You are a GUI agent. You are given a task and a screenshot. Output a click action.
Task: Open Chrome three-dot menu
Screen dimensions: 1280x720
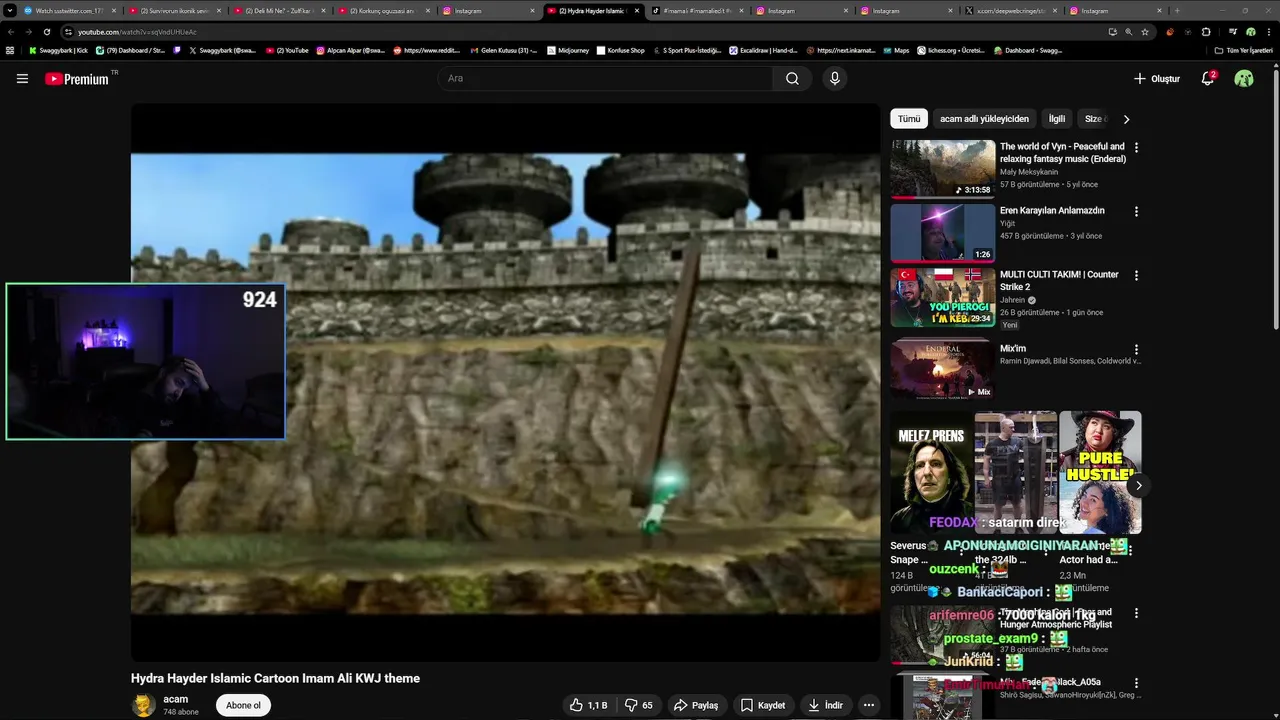pyautogui.click(x=1268, y=31)
